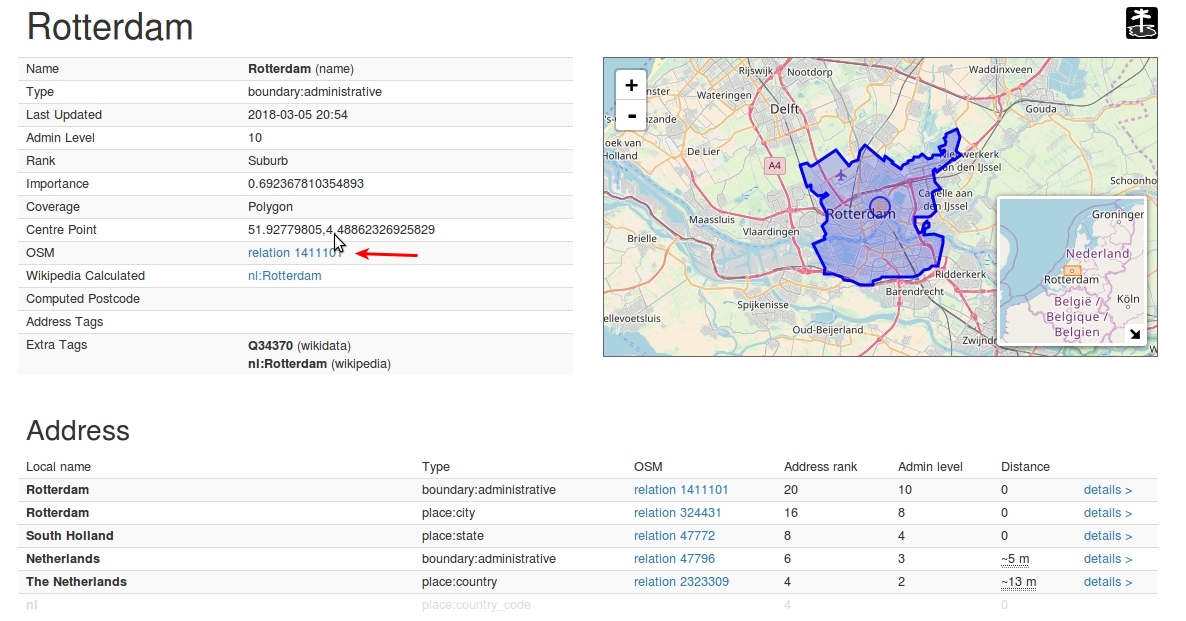Click the Admin level column header
1186x621 pixels.
point(930,466)
